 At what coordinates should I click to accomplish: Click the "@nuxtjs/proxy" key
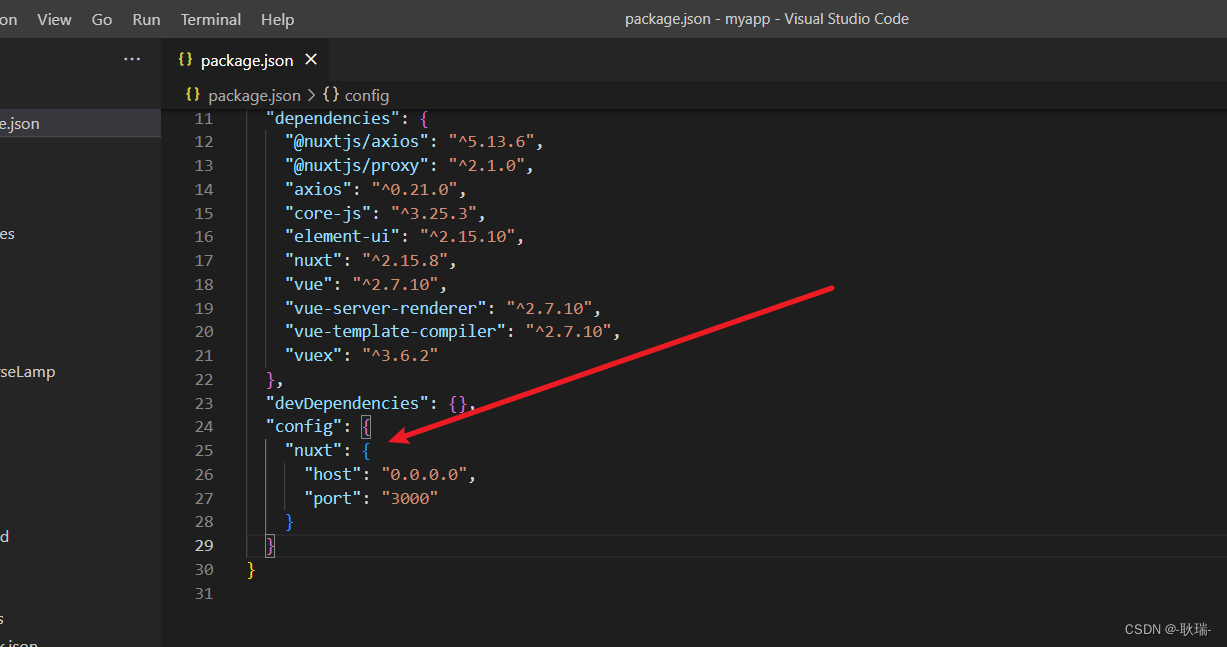pyautogui.click(x=357, y=166)
